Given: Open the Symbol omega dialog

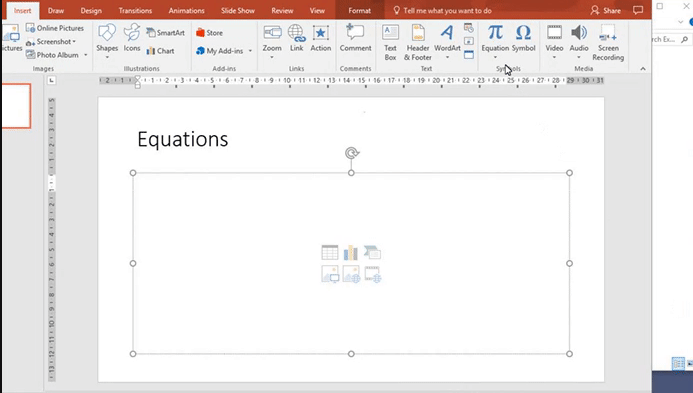Looking at the screenshot, I should 523,38.
